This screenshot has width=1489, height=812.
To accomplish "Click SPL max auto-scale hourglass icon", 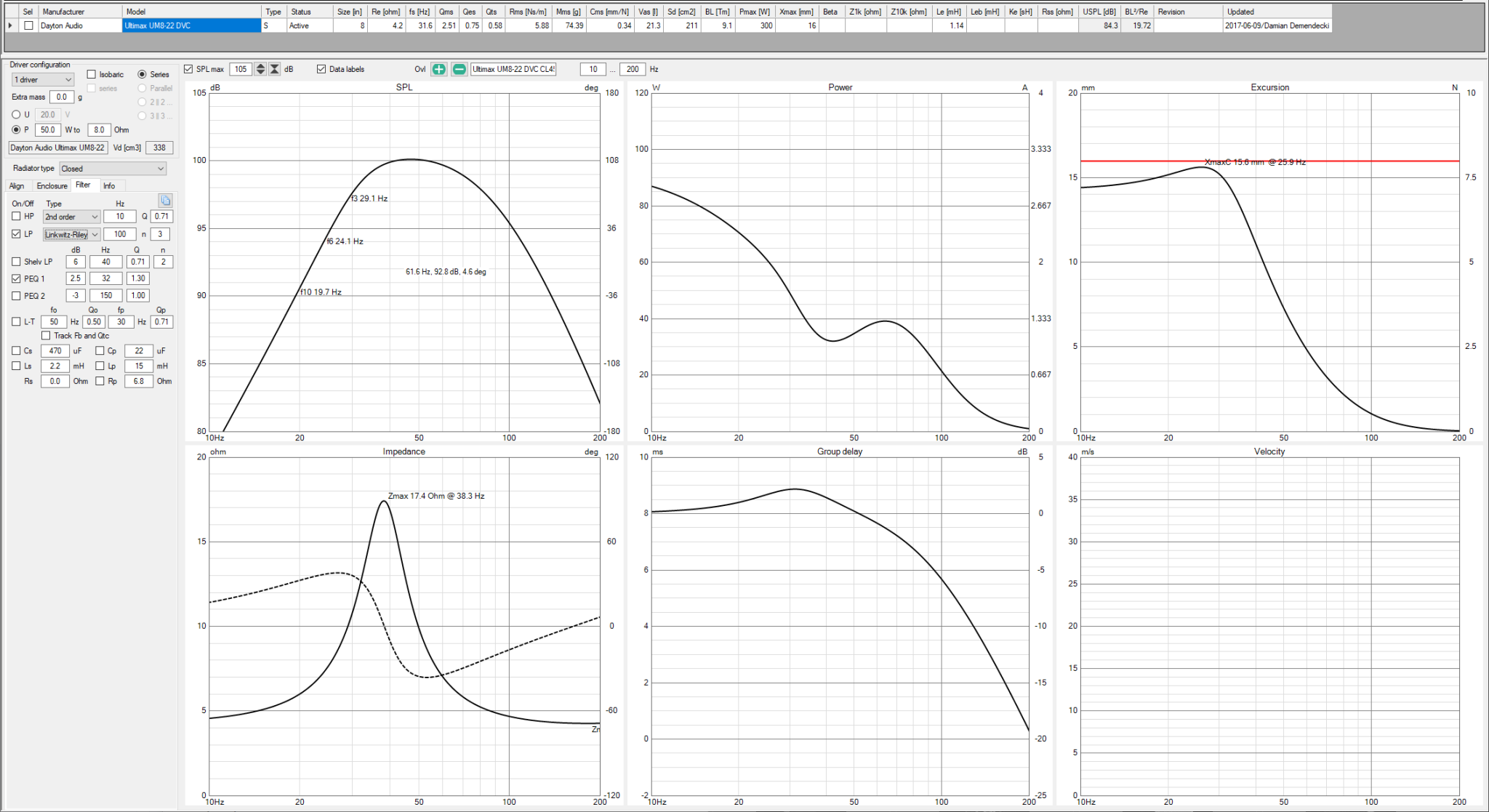I will click(x=274, y=69).
